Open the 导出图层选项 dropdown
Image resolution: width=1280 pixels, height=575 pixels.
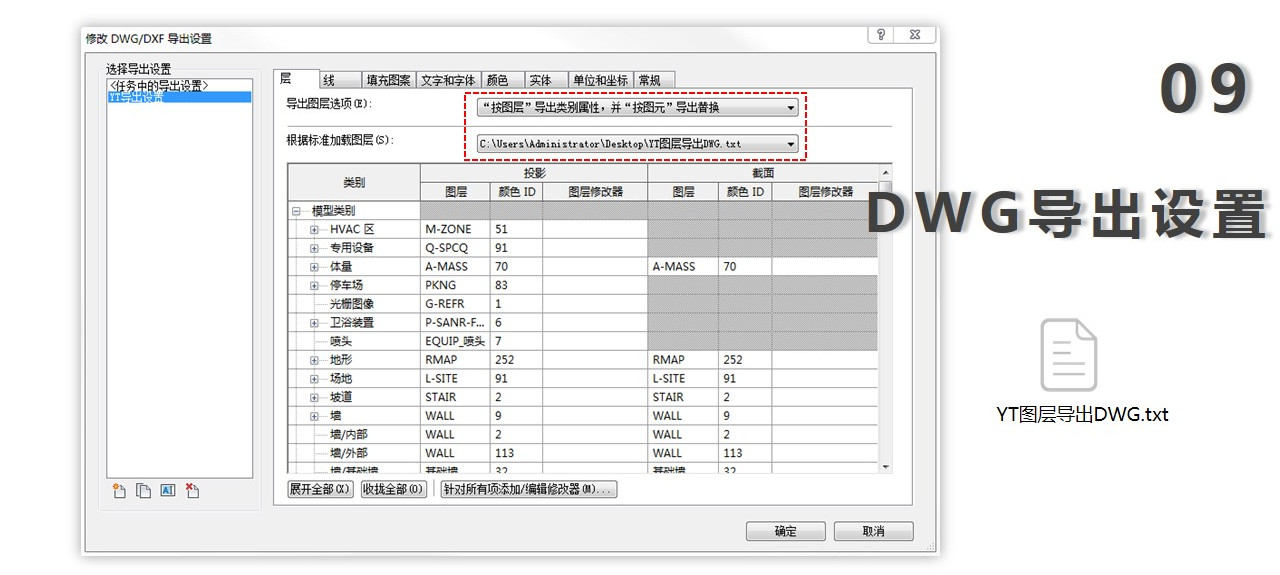coord(638,107)
